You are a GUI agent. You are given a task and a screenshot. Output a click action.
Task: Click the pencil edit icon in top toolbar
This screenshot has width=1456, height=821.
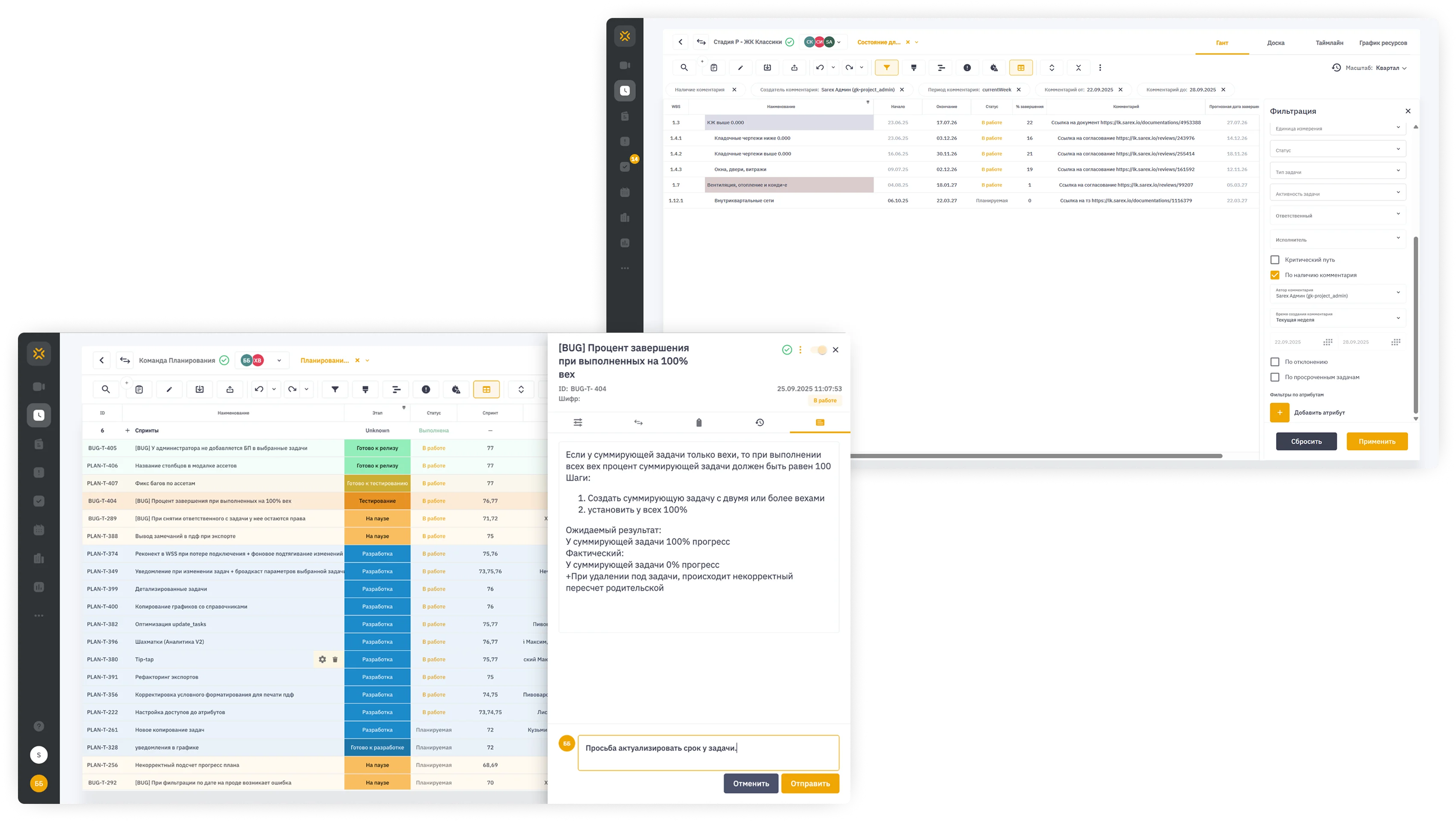pyautogui.click(x=740, y=68)
